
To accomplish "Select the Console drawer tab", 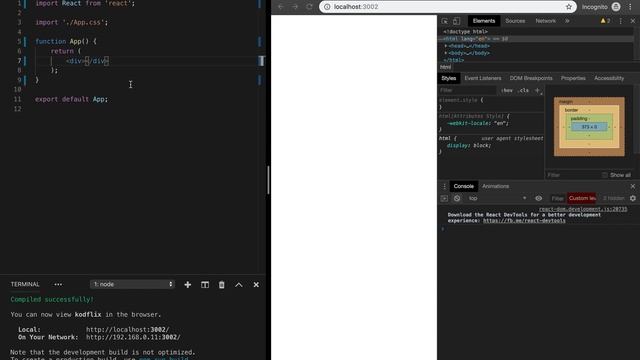I will point(463,186).
